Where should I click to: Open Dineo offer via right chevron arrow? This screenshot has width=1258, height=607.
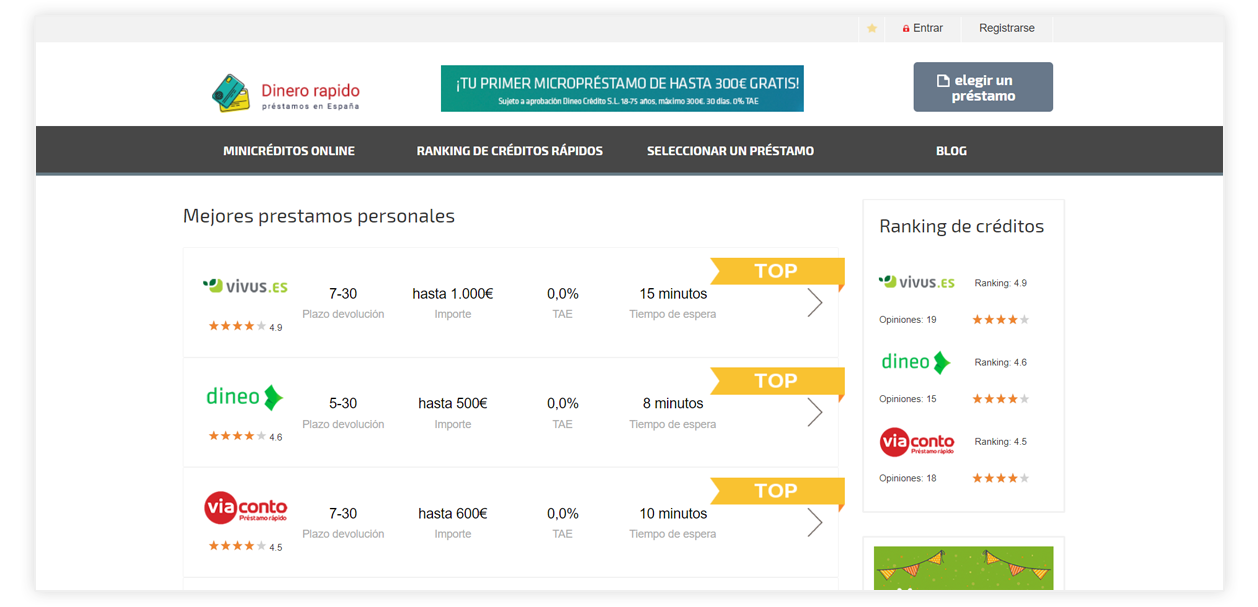click(814, 412)
